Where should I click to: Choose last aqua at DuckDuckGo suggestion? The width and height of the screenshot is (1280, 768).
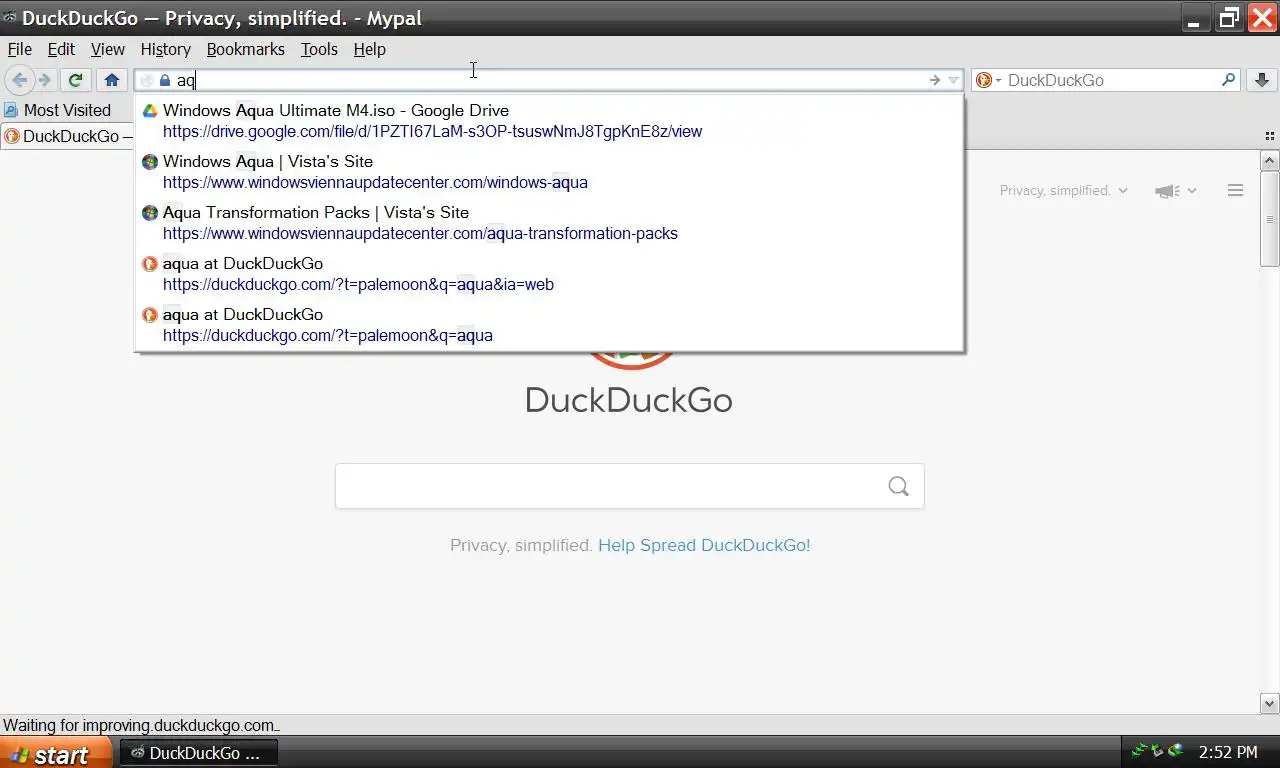coord(549,325)
